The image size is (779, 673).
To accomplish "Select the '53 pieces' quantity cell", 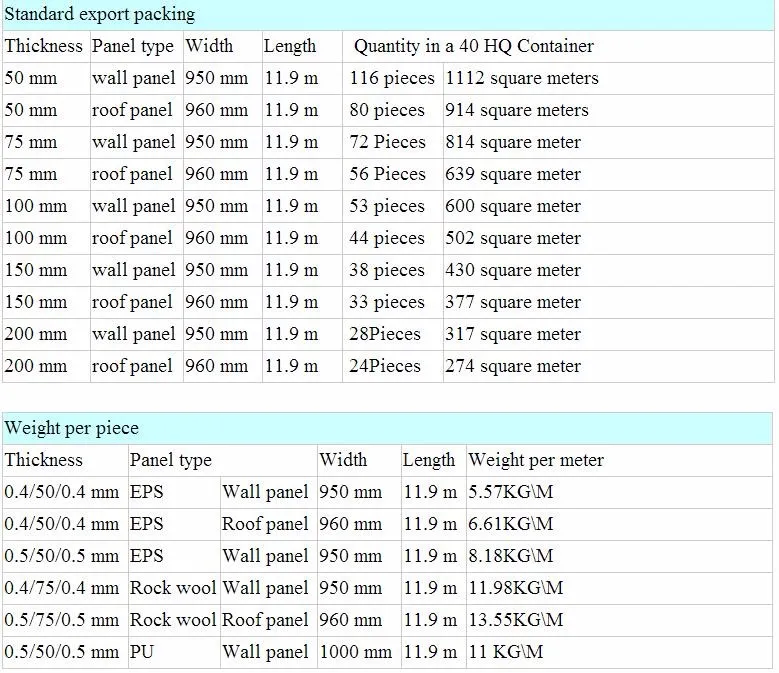I will click(x=387, y=206).
